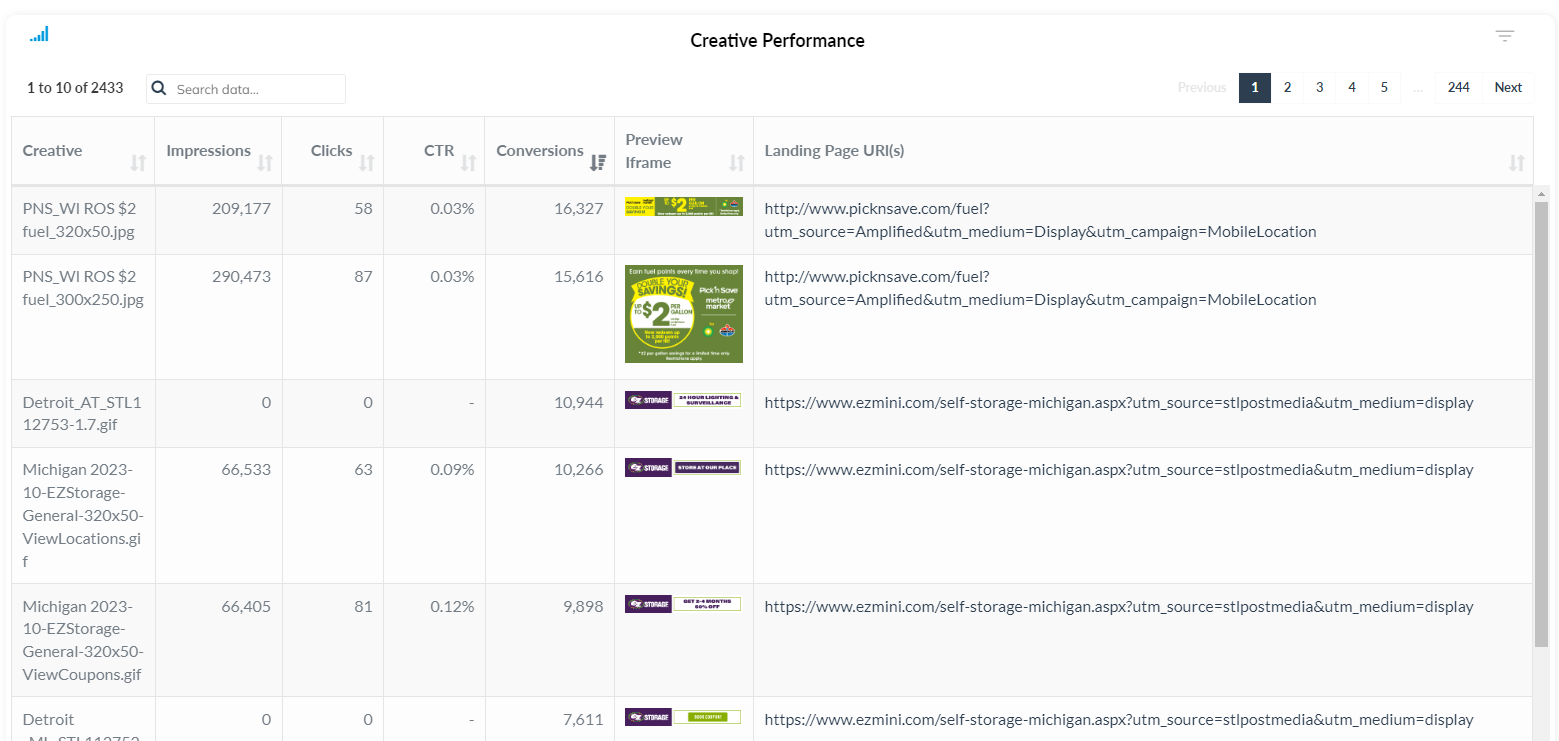The height and width of the screenshot is (741, 1559).
Task: Jump to last page 244
Action: [x=1458, y=88]
